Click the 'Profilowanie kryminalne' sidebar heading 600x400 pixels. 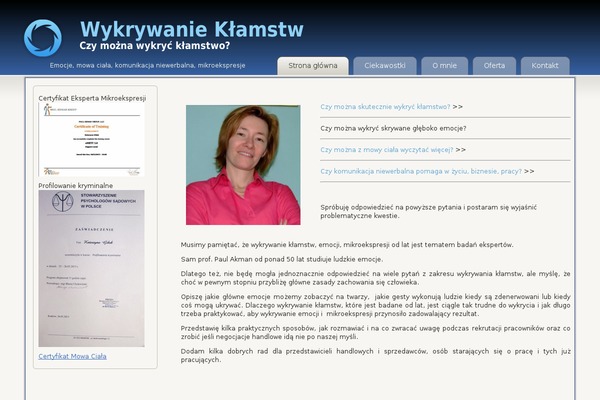(76, 186)
